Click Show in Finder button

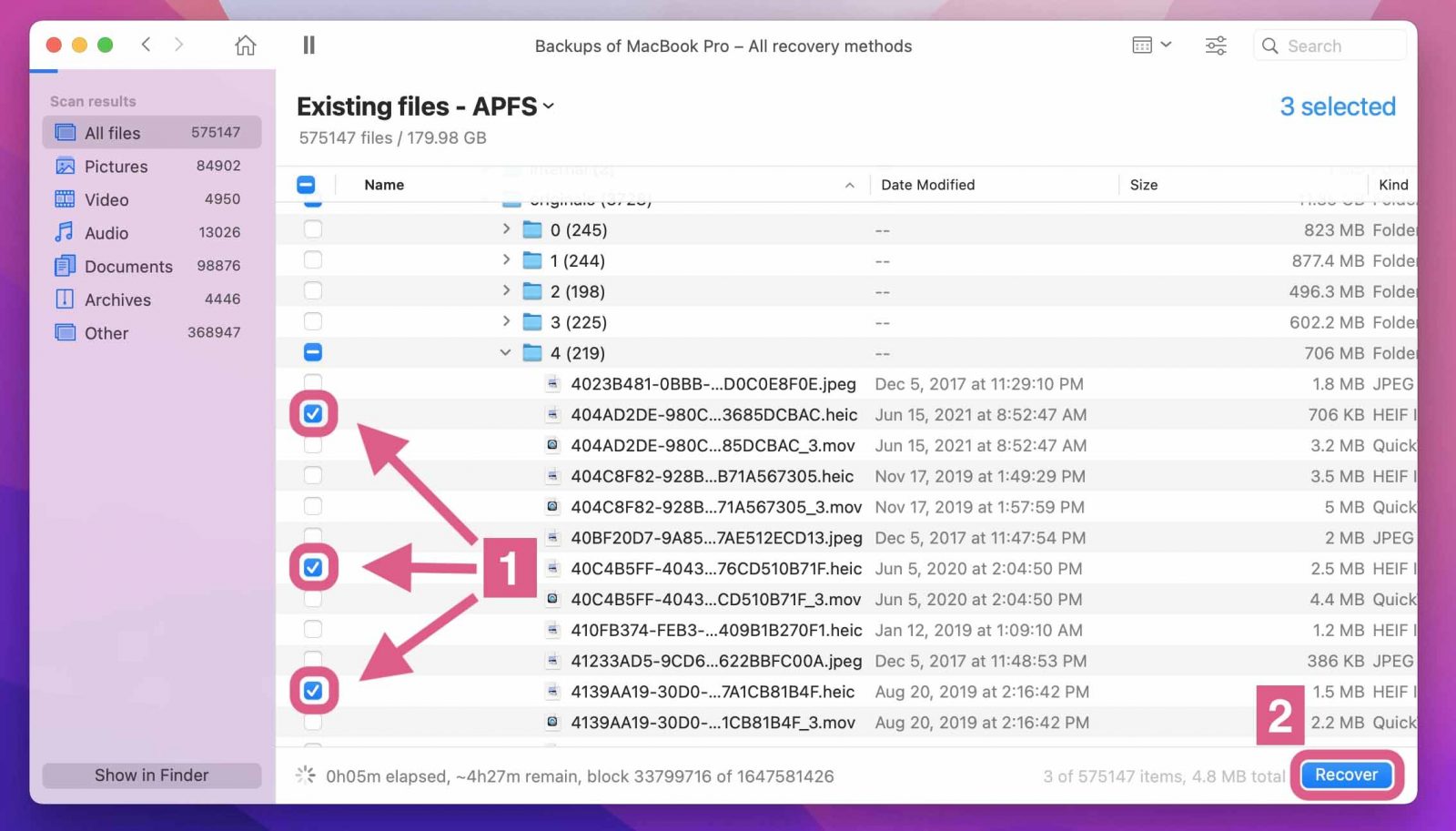tap(151, 775)
